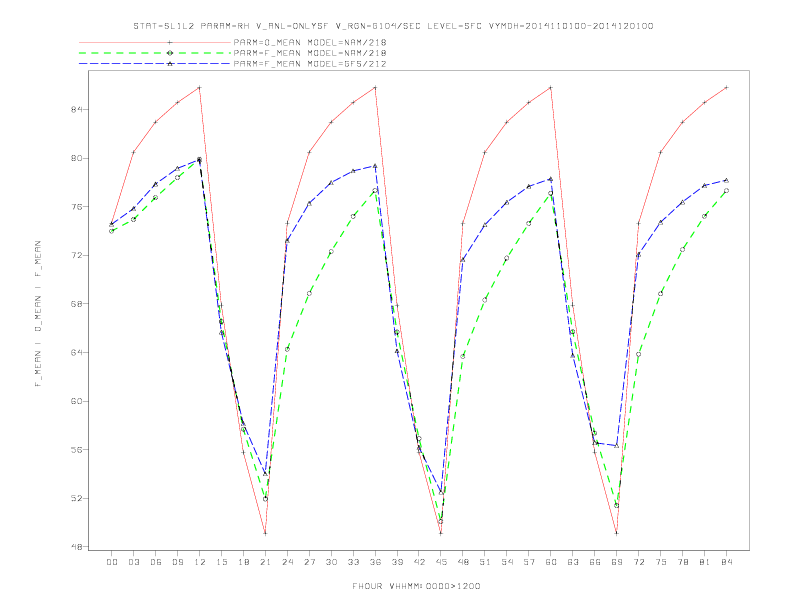Image resolution: width=792 pixels, height=612 pixels.
Task: Click x-axis forecast hour label 09
Action: (177, 562)
